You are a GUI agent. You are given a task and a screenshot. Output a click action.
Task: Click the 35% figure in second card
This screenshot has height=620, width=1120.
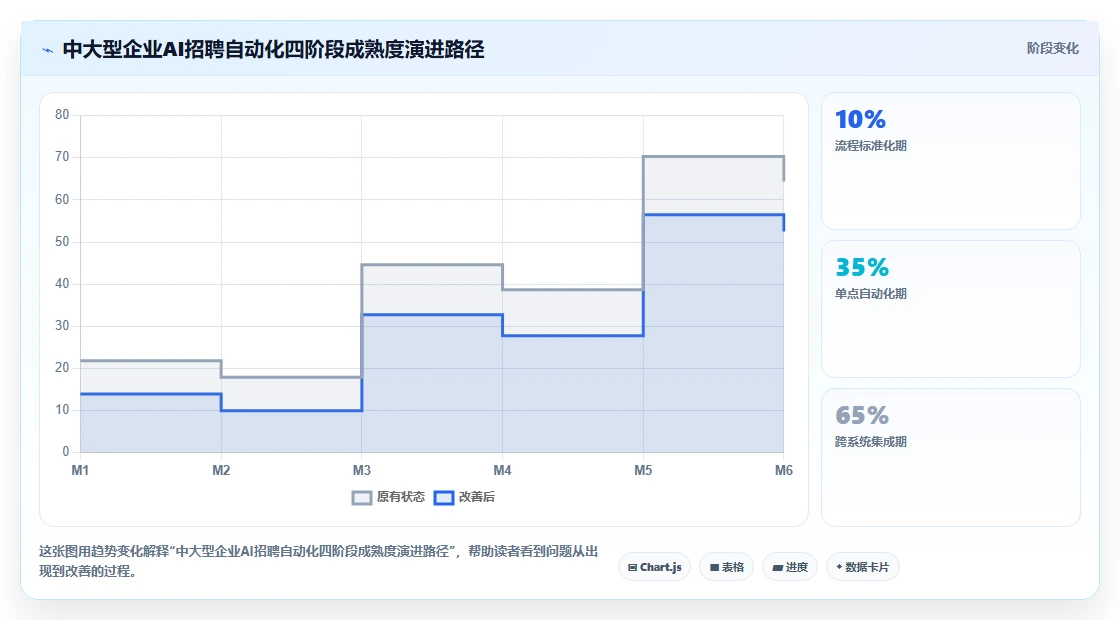[x=862, y=267]
